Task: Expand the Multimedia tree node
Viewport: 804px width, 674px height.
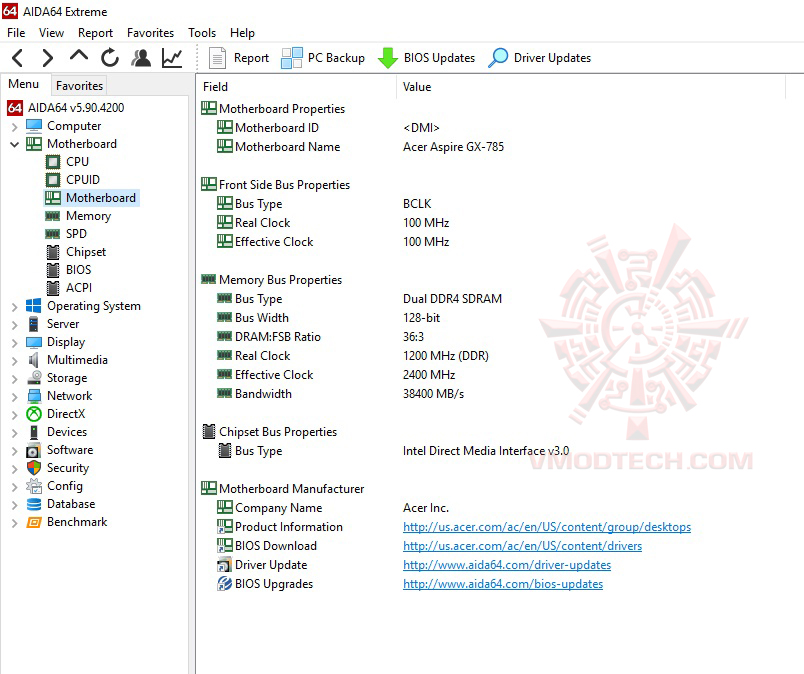Action: [x=14, y=361]
